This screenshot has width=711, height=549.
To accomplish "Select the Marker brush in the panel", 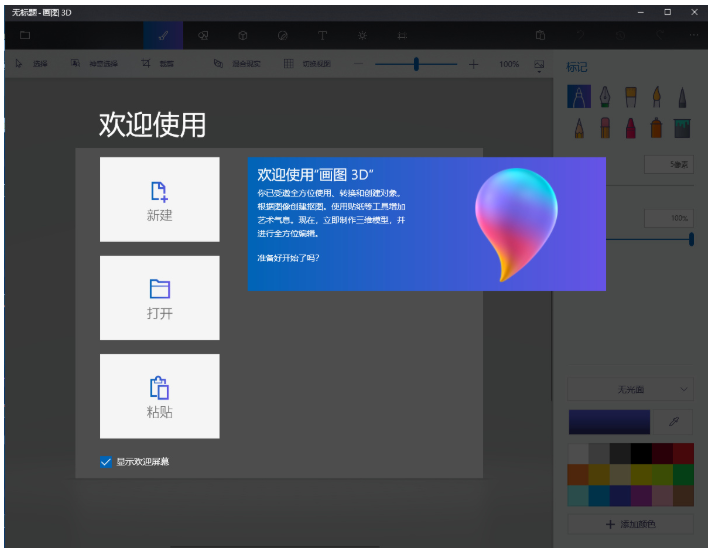I will click(578, 96).
